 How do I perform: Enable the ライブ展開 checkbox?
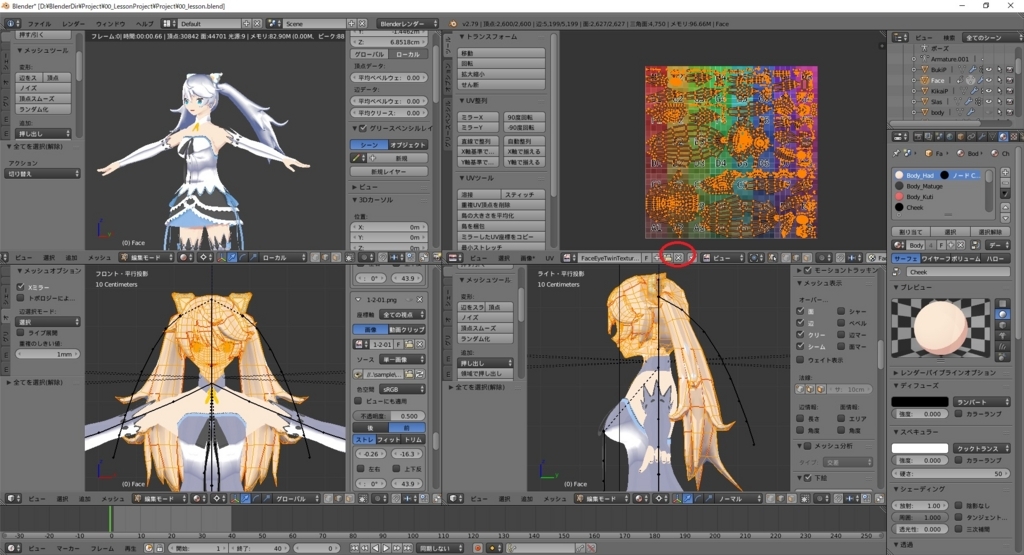click(20, 333)
